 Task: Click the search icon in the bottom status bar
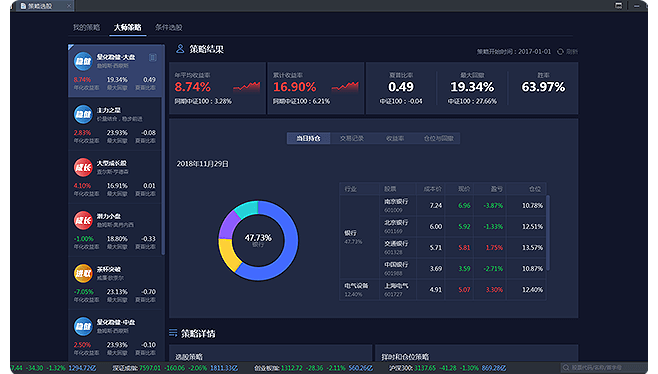click(x=566, y=368)
